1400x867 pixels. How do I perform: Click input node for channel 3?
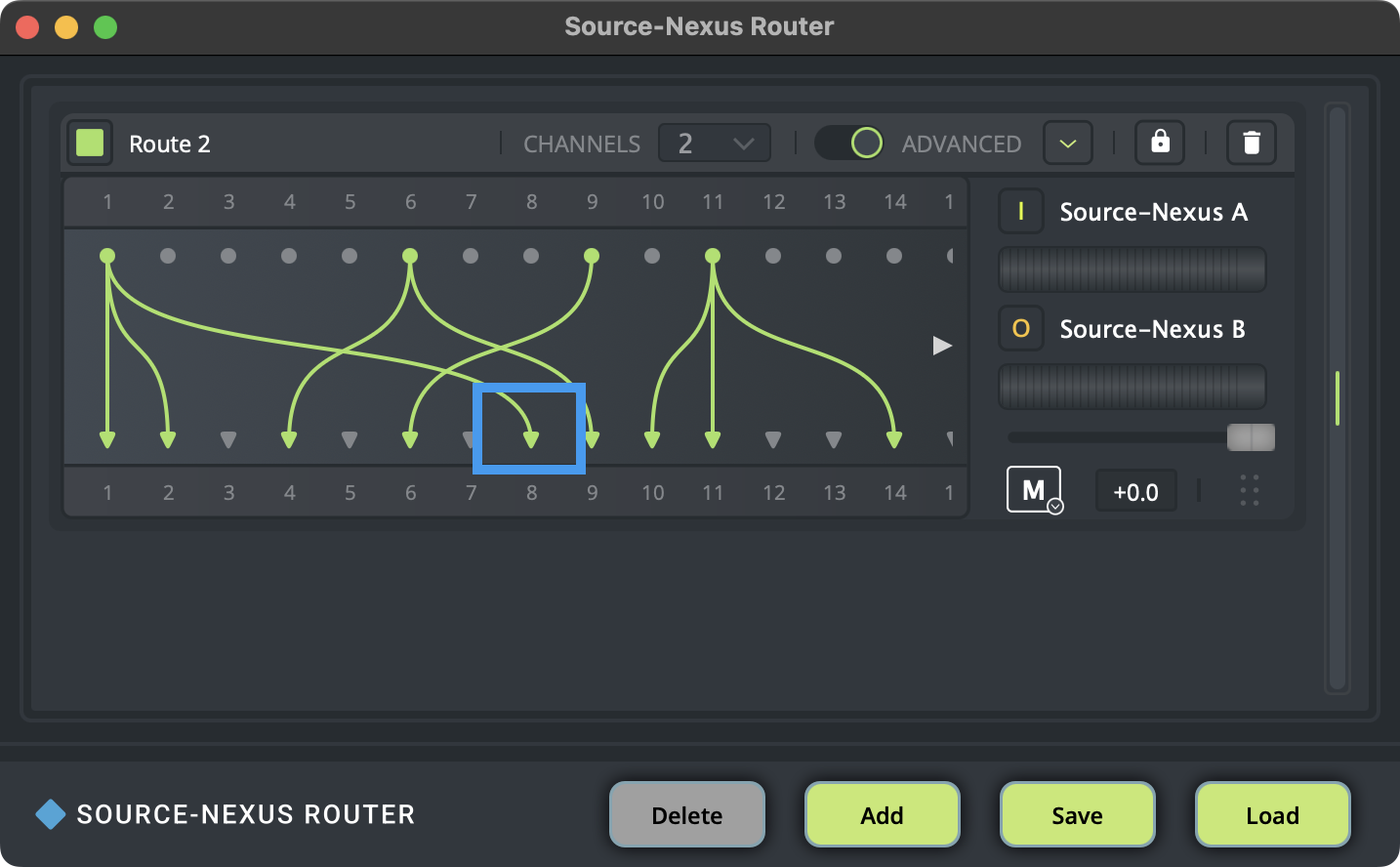click(228, 256)
